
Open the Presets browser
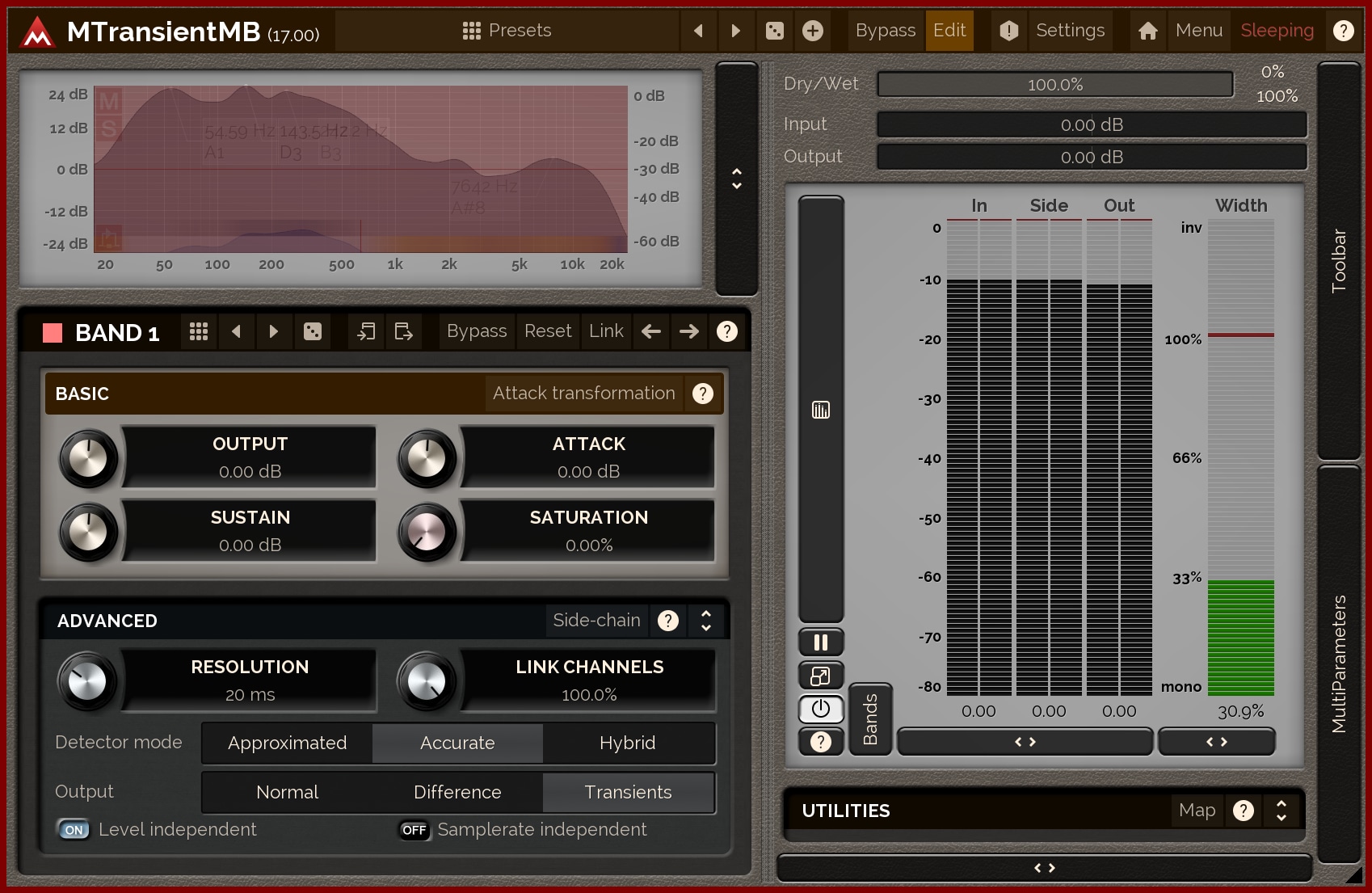point(507,31)
